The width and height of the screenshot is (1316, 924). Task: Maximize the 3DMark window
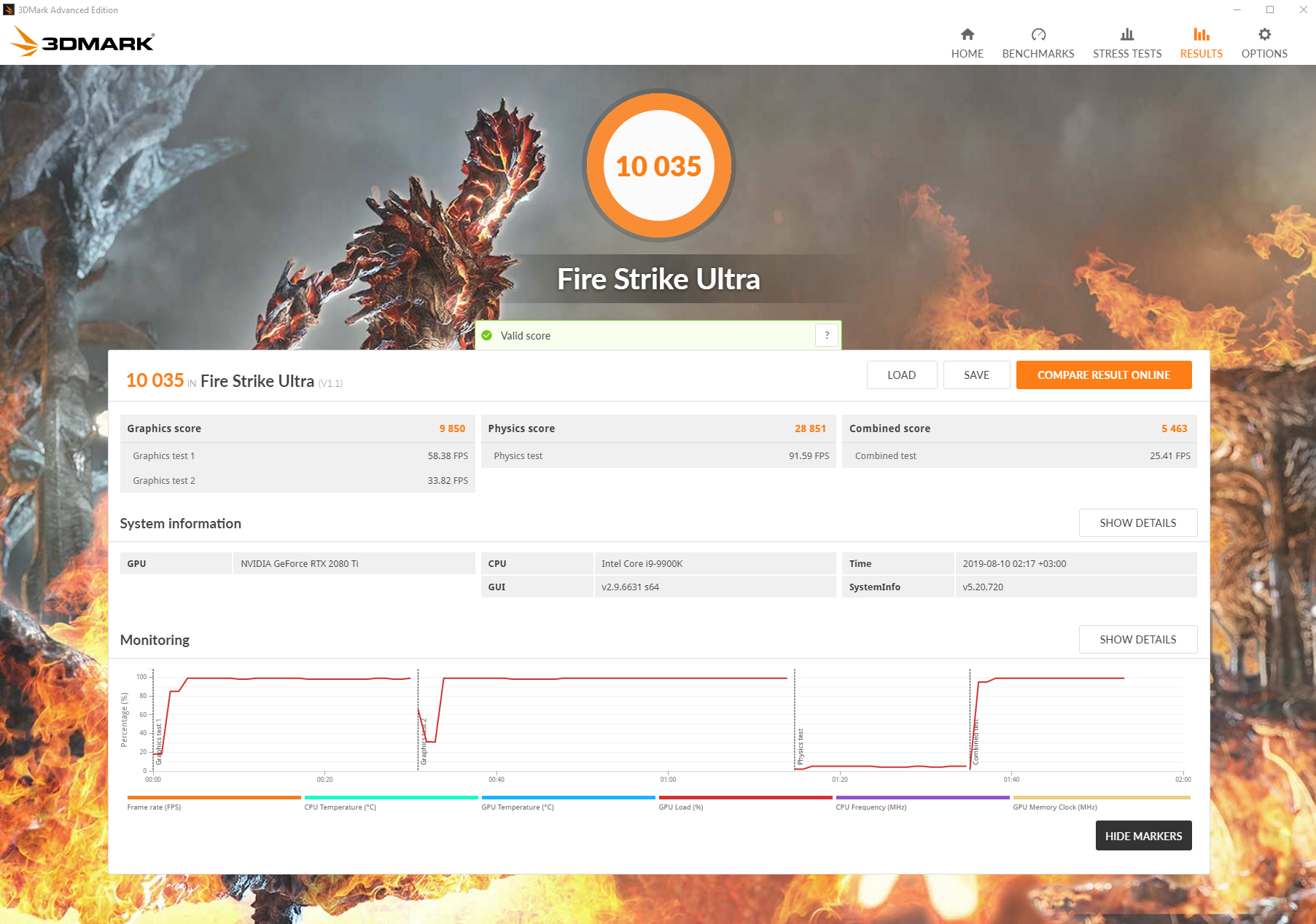coord(1269,9)
